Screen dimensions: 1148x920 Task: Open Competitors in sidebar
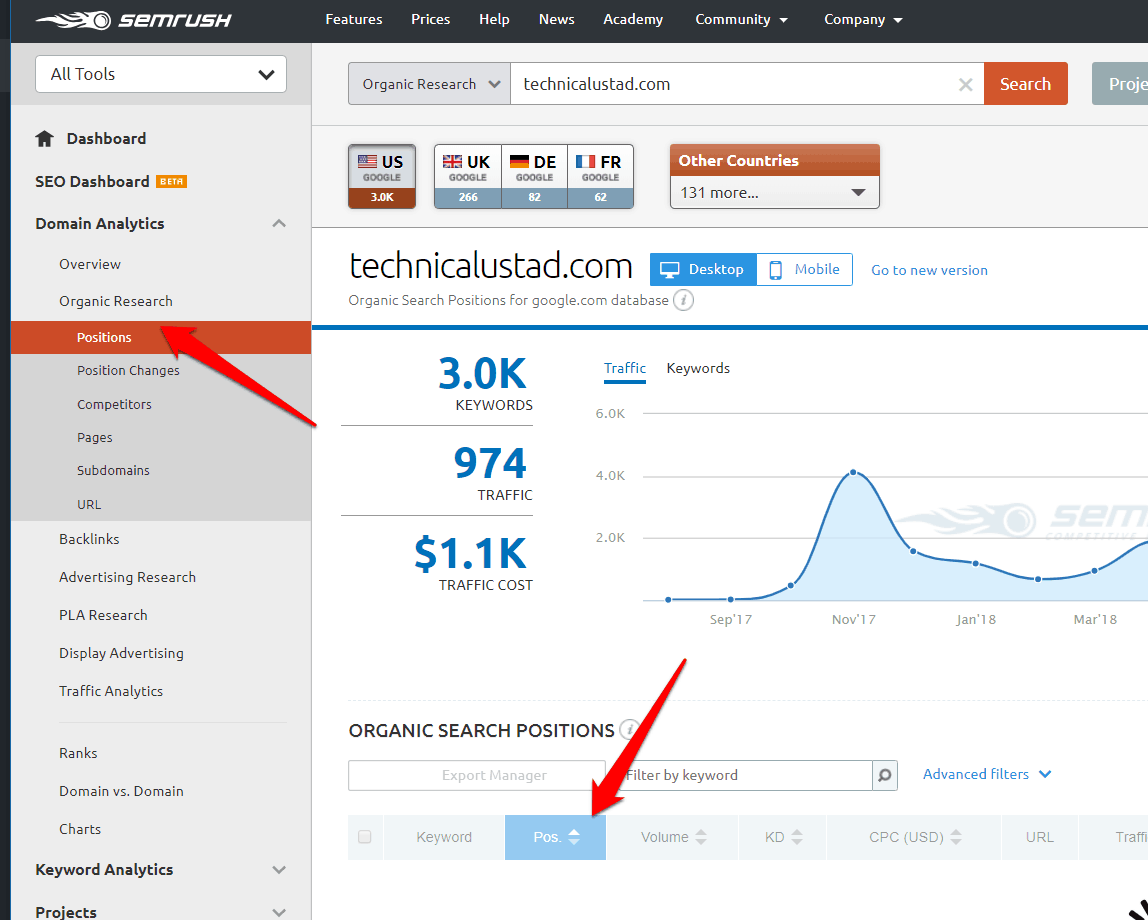pyautogui.click(x=114, y=404)
